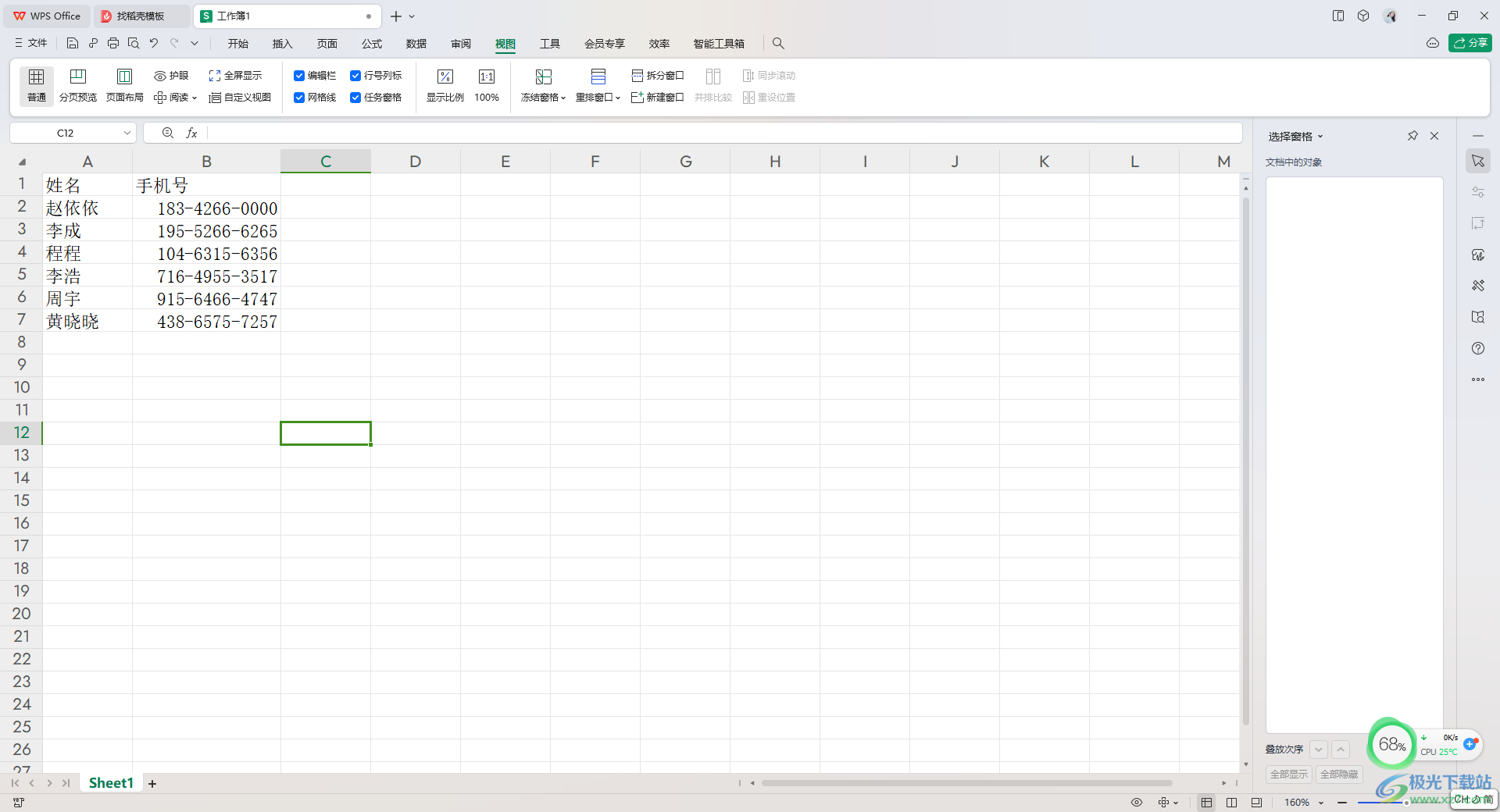This screenshot has height=812, width=1500.
Task: Open 自定义视图 custom views
Action: pyautogui.click(x=240, y=98)
